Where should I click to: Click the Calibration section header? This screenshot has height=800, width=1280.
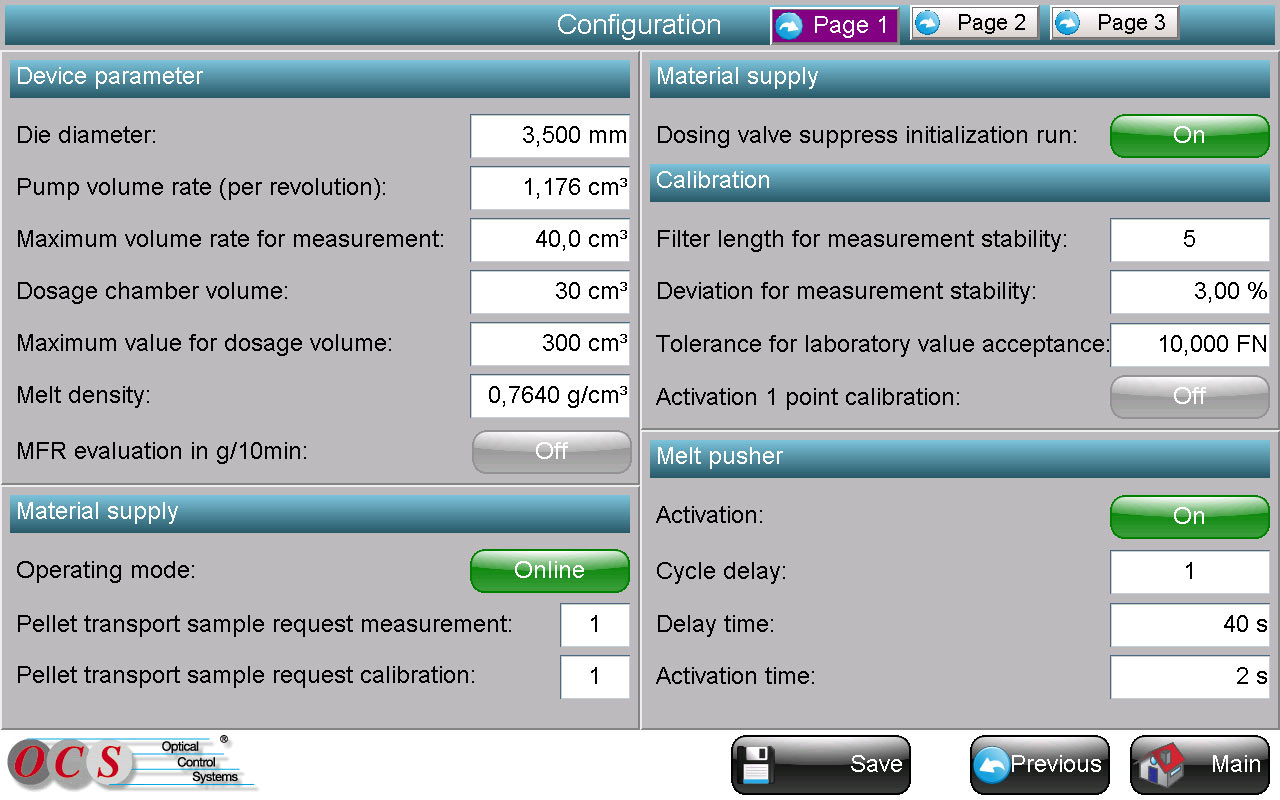tap(960, 181)
